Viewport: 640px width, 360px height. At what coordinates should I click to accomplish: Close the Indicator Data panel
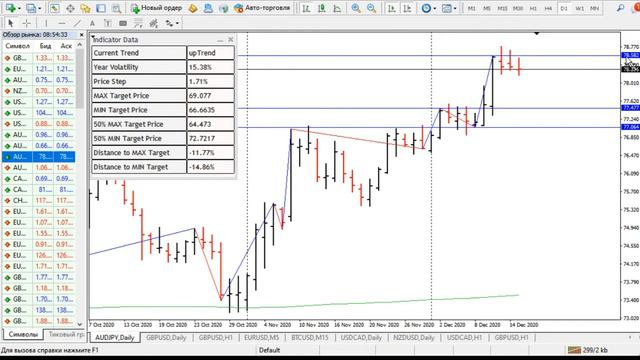[x=231, y=39]
